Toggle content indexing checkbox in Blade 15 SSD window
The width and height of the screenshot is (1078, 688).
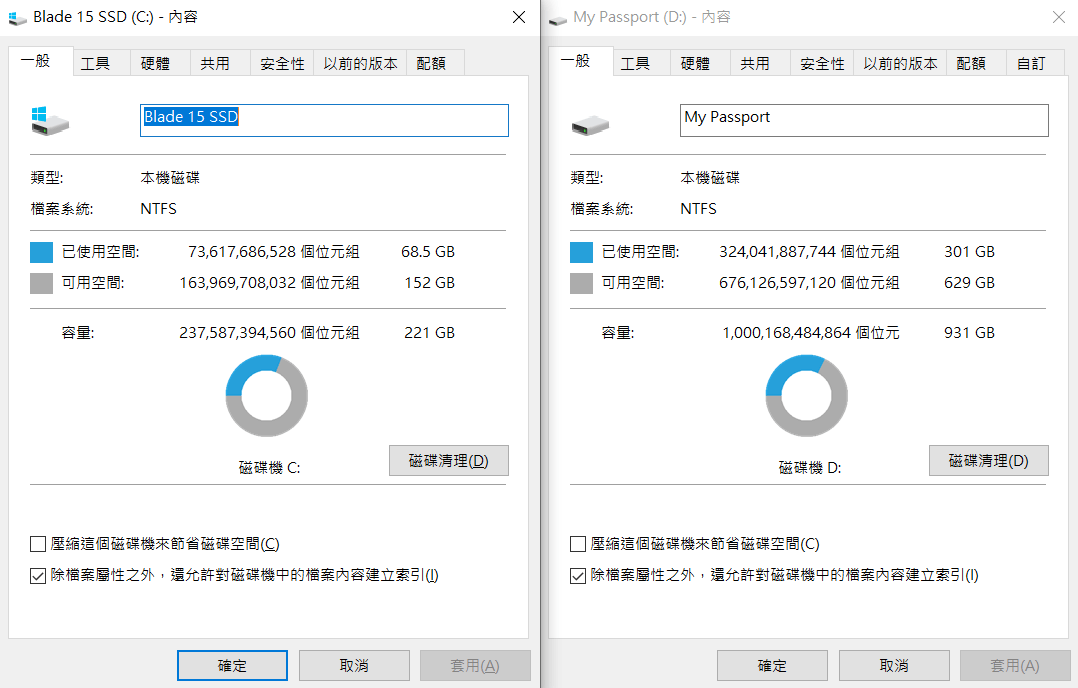click(x=38, y=575)
